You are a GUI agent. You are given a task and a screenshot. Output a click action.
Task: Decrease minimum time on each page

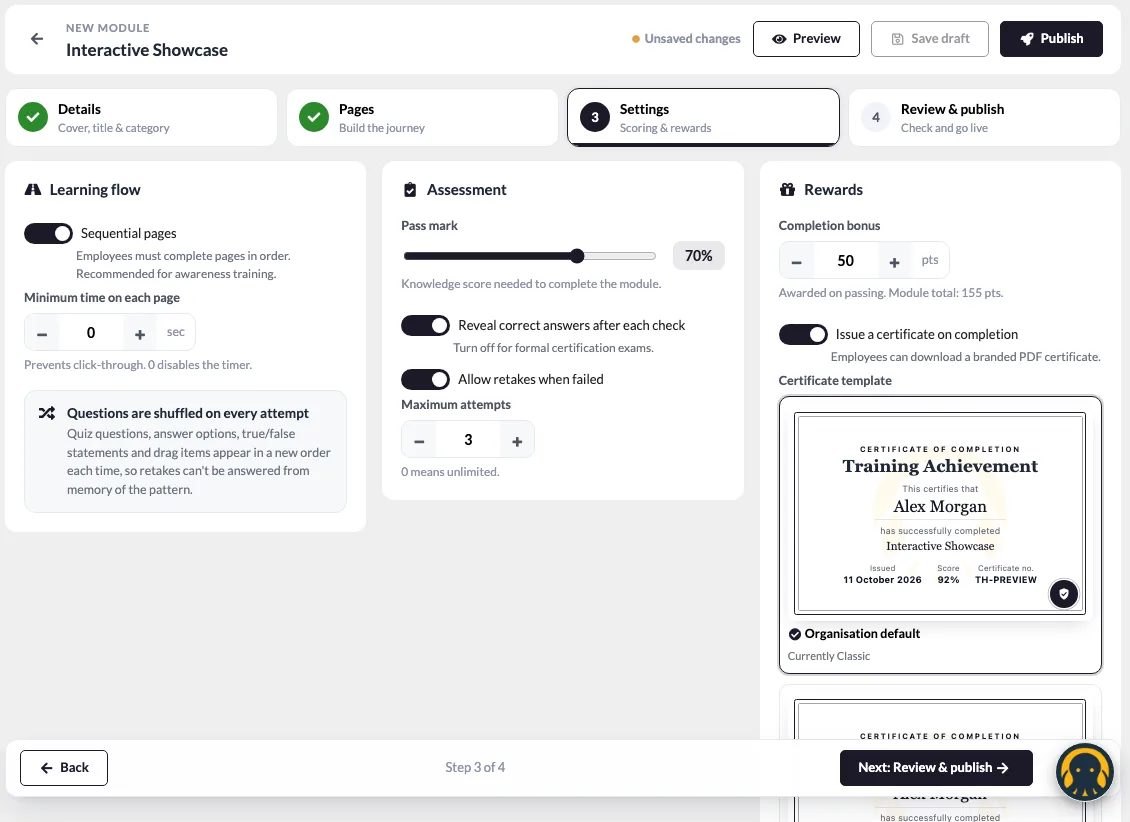coord(43,334)
